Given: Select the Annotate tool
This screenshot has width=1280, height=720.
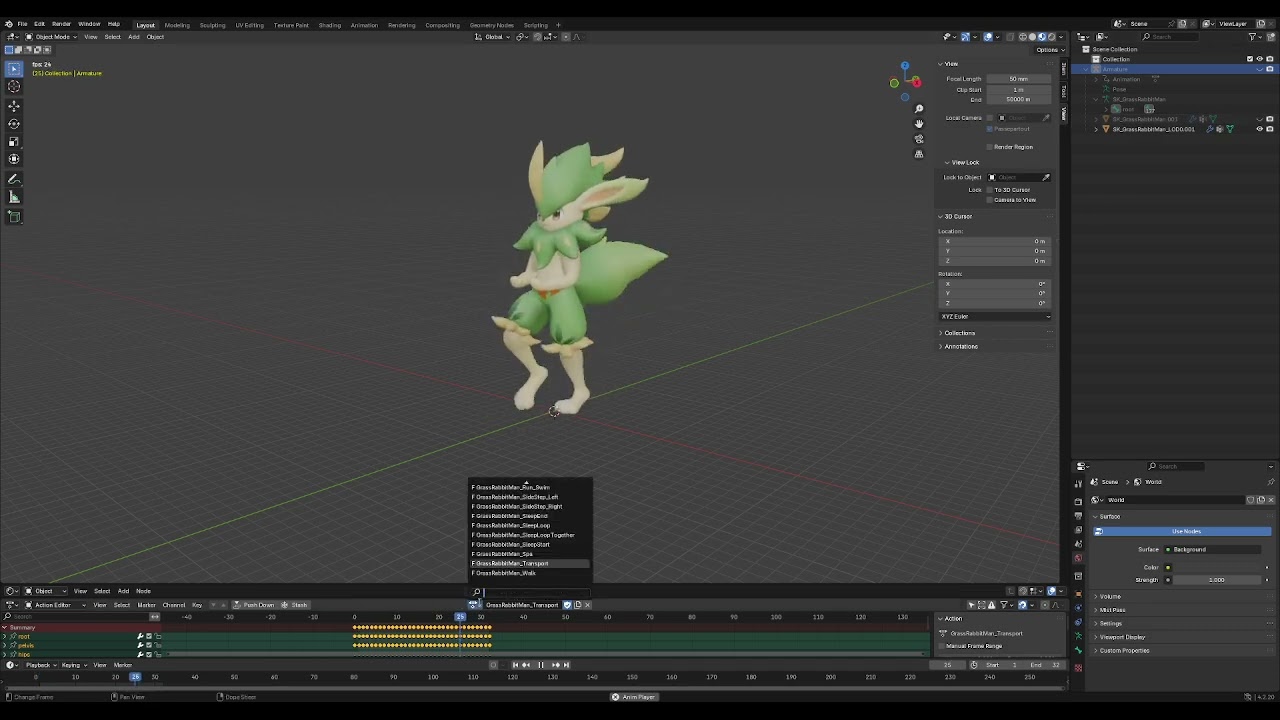Looking at the screenshot, I should click(14, 179).
